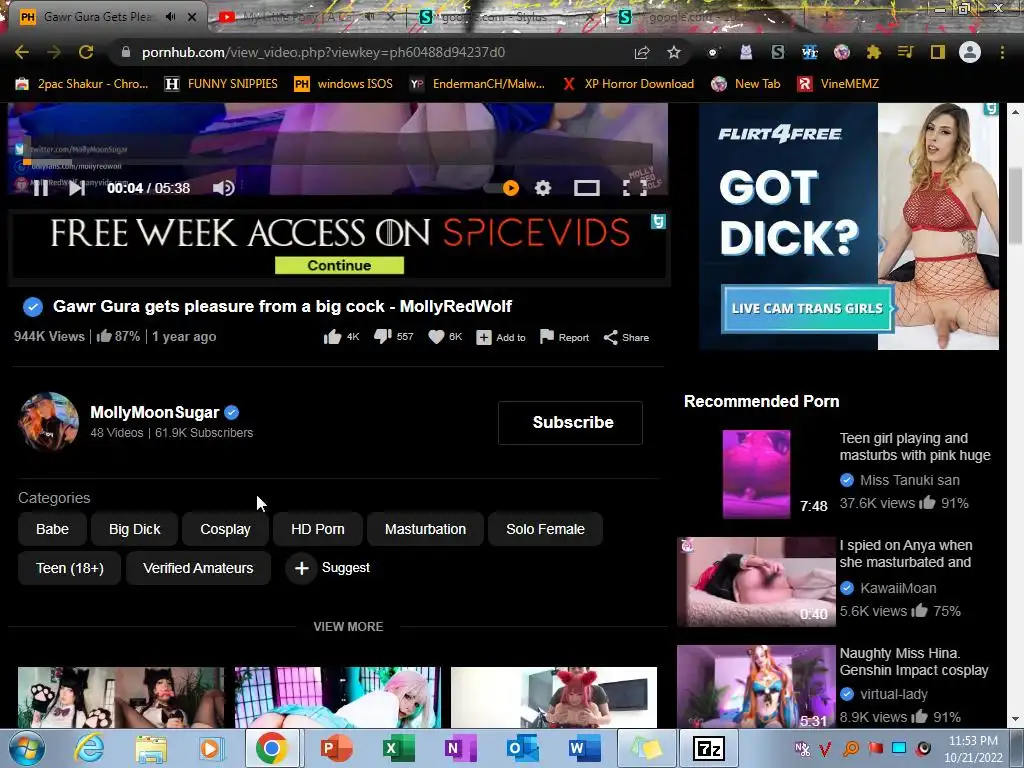
Task: Open the 2pac Shakur bookmark
Action: click(x=82, y=84)
